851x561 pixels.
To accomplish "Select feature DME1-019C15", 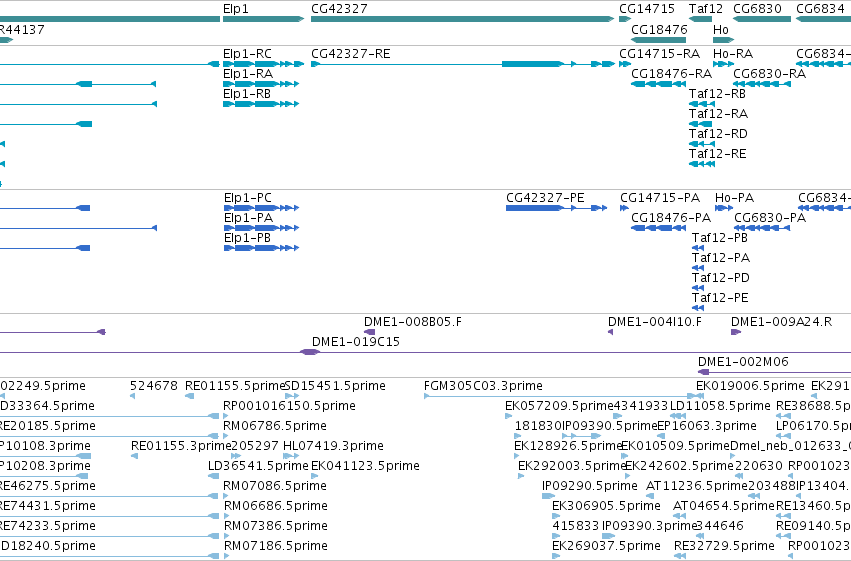I will (x=310, y=352).
